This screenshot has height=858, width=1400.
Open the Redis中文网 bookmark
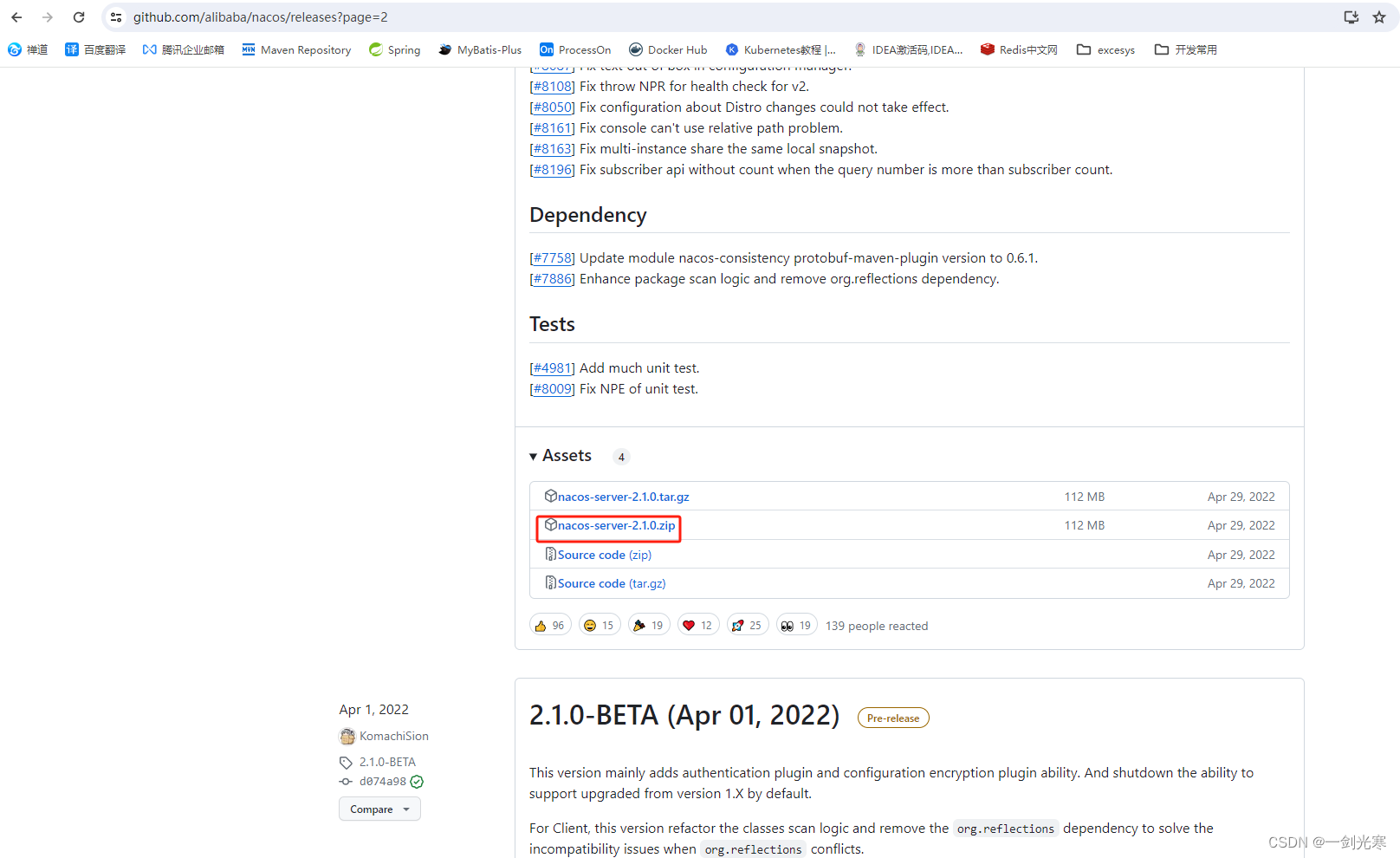(x=1019, y=50)
